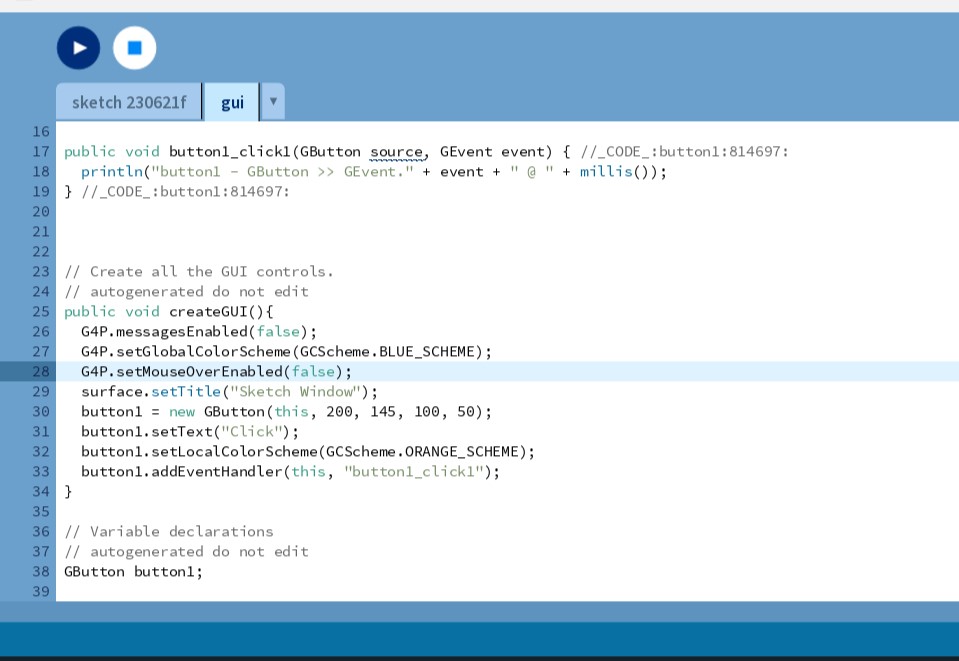Click the '//_CODE_:button1:814697:' comment on line 19
Screen dimensions: 959x661
(x=186, y=191)
